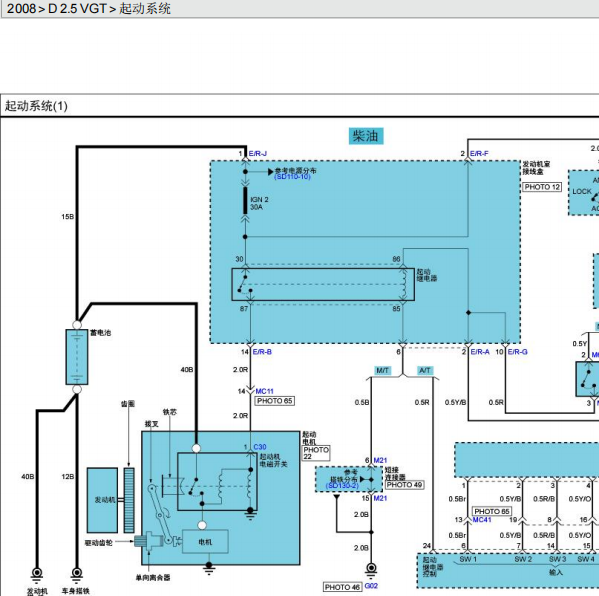Follow the SD110-10 power distribution reference
The image size is (599, 596).
(x=292, y=177)
